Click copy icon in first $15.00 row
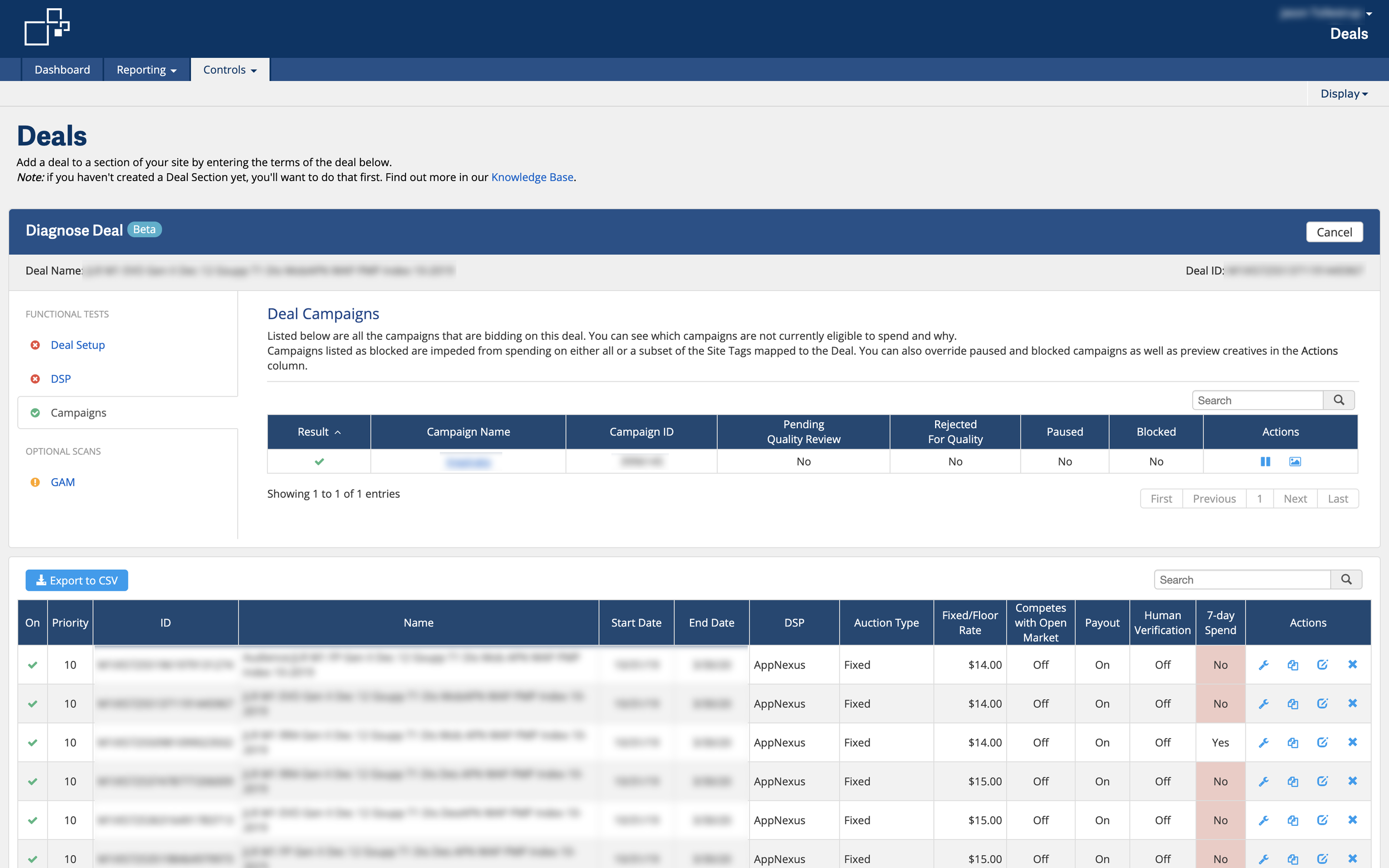The width and height of the screenshot is (1389, 868). tap(1293, 781)
